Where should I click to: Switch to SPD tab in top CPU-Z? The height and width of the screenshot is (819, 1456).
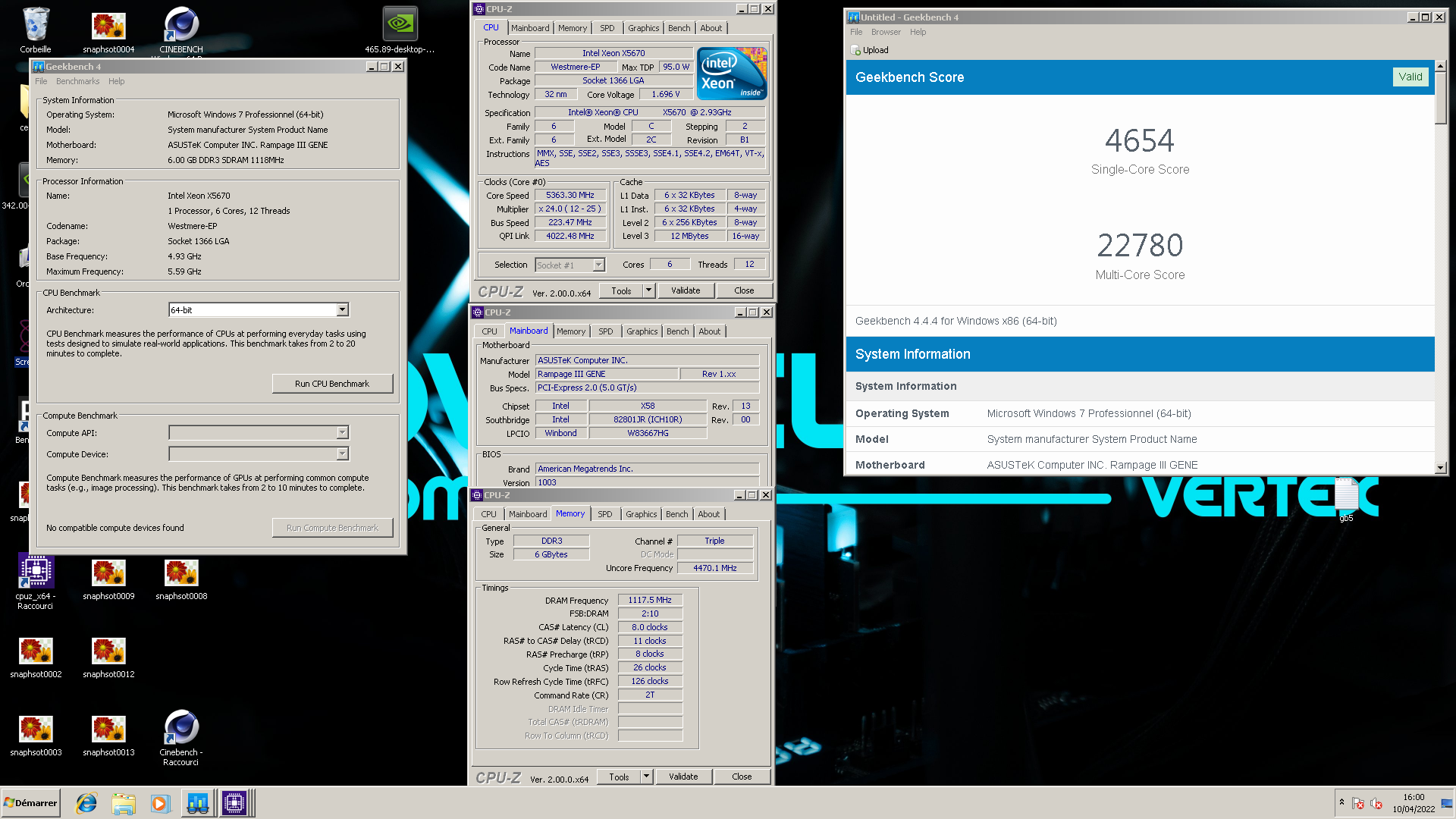[x=607, y=28]
